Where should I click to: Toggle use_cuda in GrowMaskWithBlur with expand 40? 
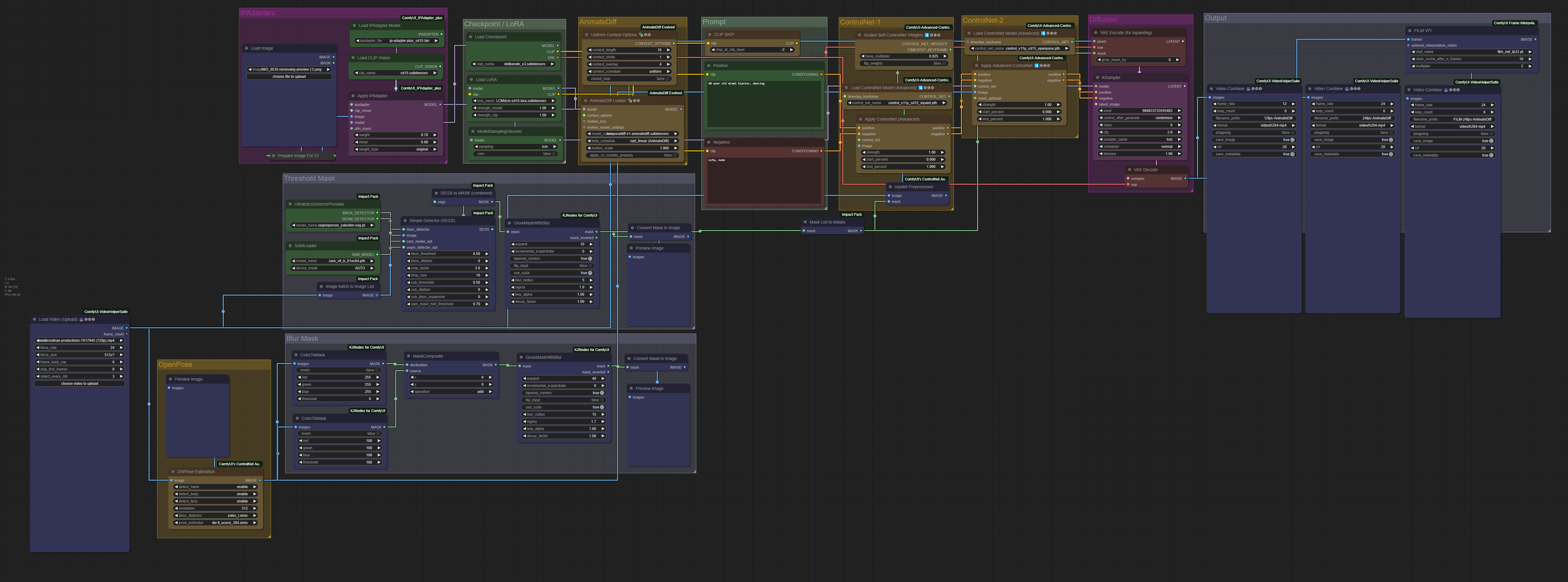564,408
